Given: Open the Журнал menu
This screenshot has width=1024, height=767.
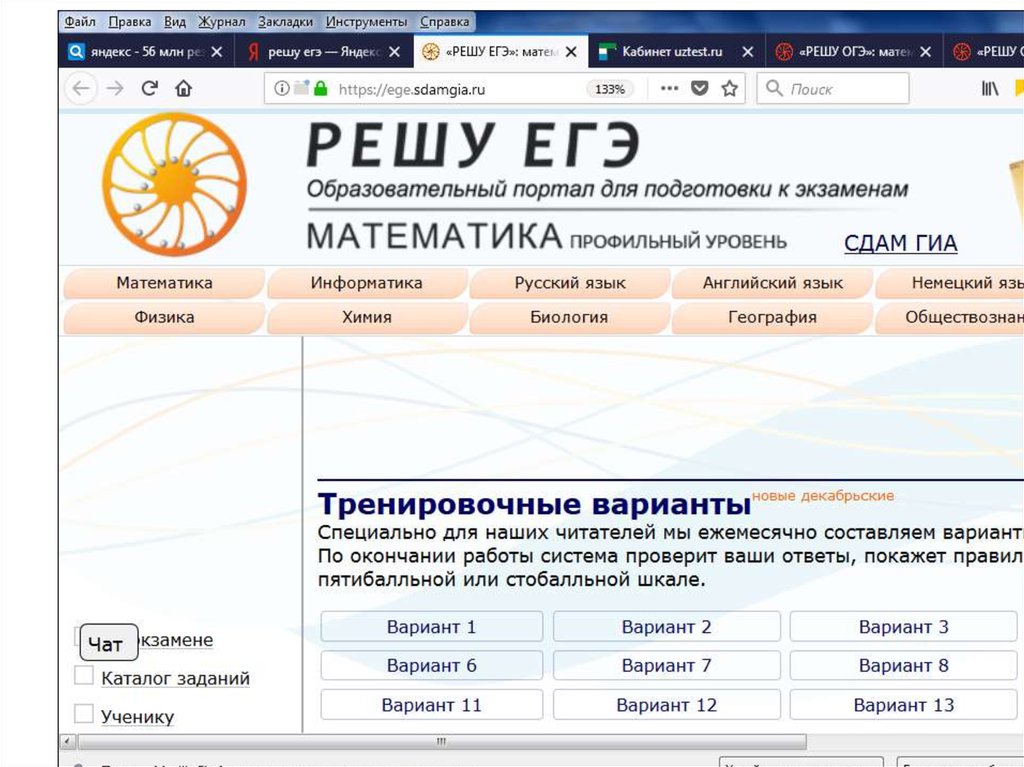Looking at the screenshot, I should 222,22.
